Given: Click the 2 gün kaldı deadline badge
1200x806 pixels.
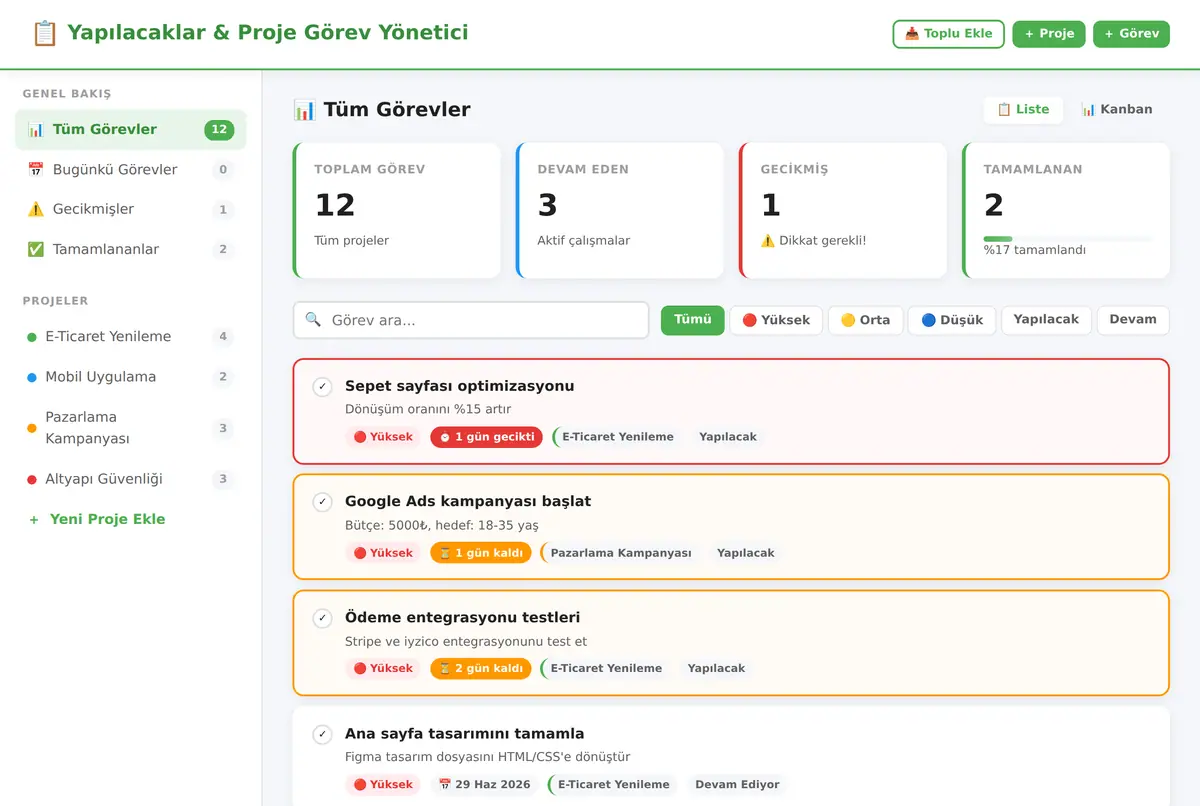Looking at the screenshot, I should 480,668.
